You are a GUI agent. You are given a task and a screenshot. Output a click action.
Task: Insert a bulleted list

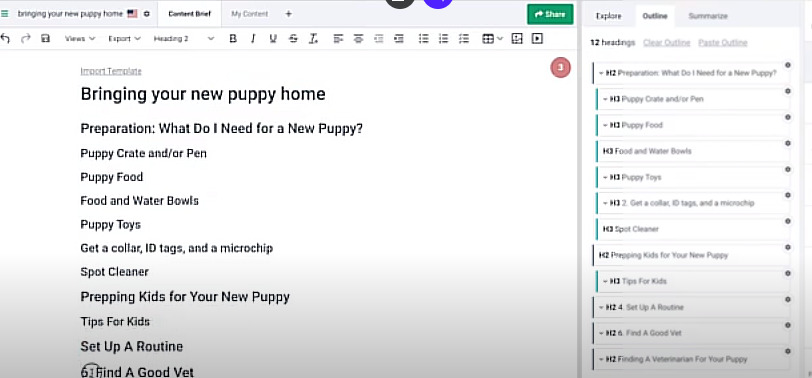[x=424, y=38]
